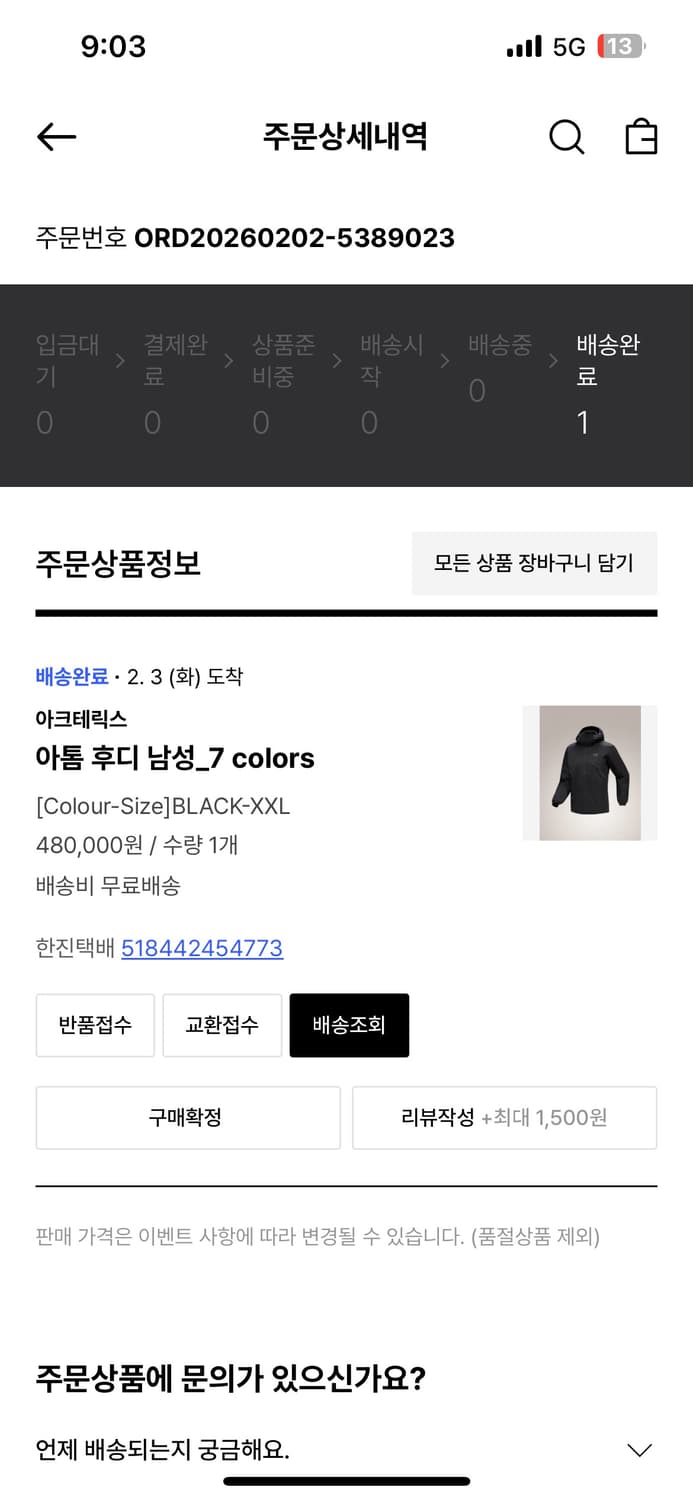Tap the 반품접수 button

point(95,1025)
